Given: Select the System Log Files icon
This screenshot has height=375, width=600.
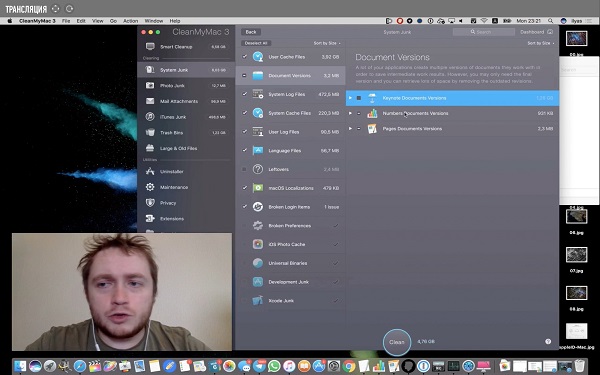Looking at the screenshot, I should pos(258,94).
